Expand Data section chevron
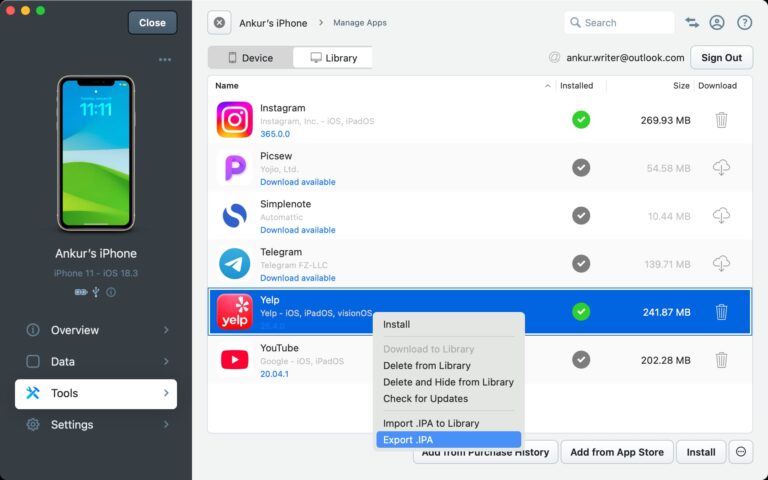 pyautogui.click(x=166, y=361)
